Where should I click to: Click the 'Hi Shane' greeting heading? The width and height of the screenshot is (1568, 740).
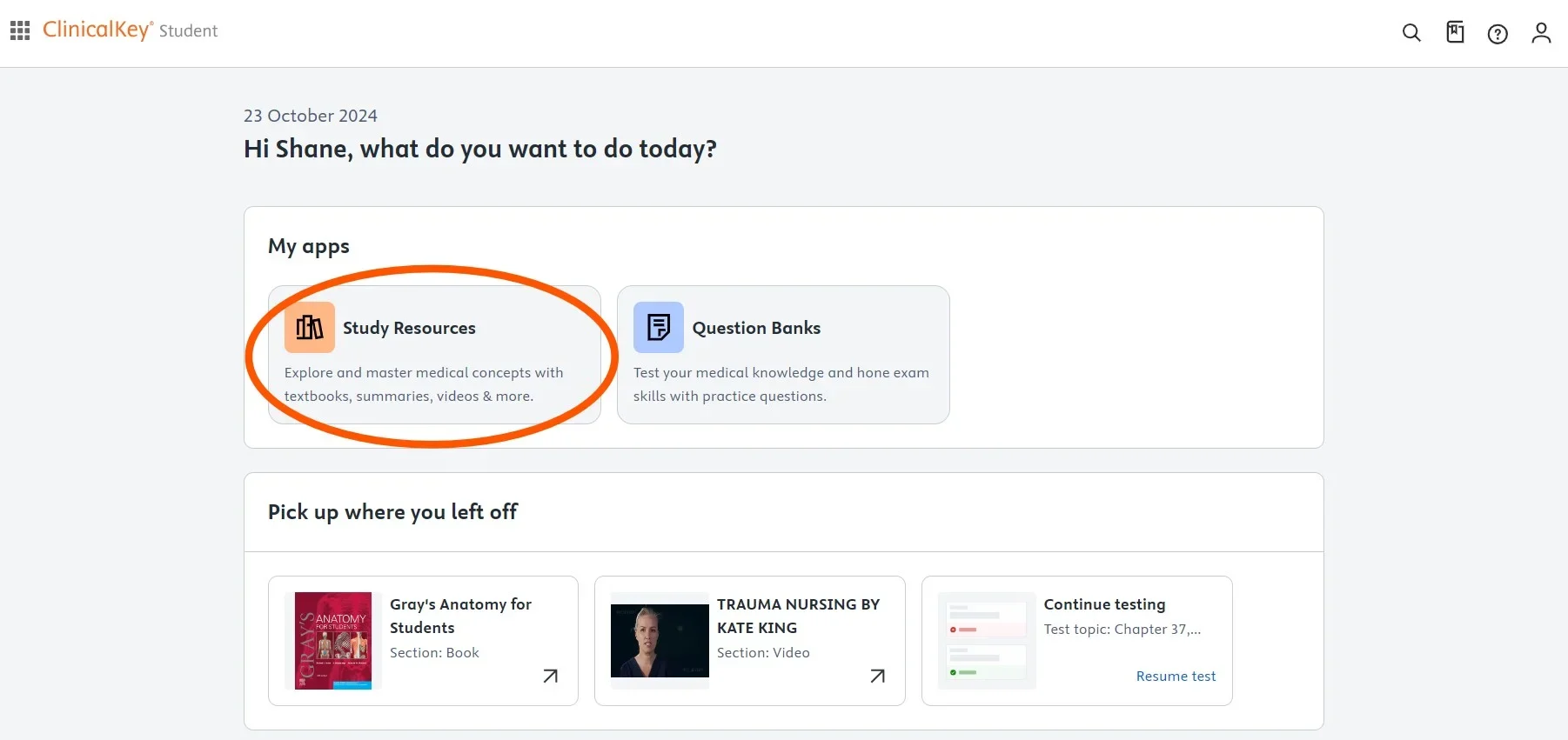[480, 150]
